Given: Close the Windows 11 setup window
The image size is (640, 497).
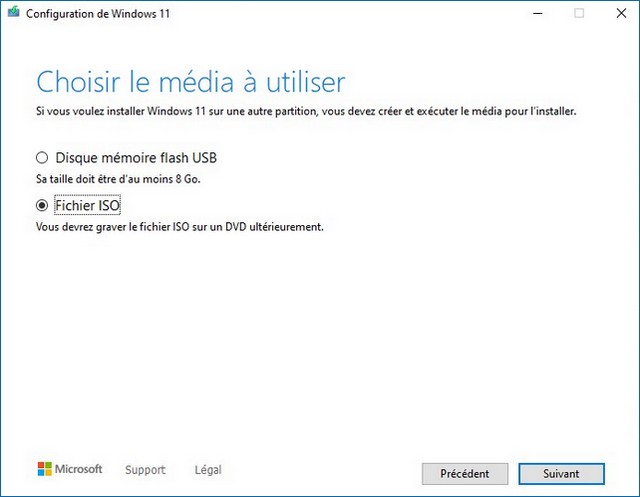Looking at the screenshot, I should click(621, 13).
